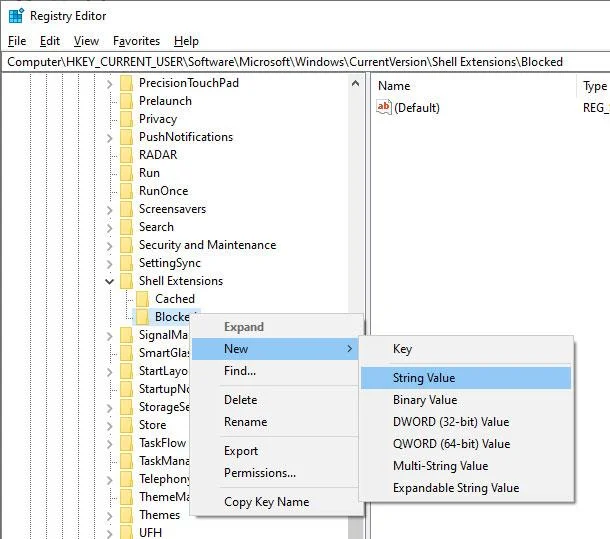Viewport: 610px width, 539px height.
Task: Click the Store folder icon
Action: coord(126,425)
